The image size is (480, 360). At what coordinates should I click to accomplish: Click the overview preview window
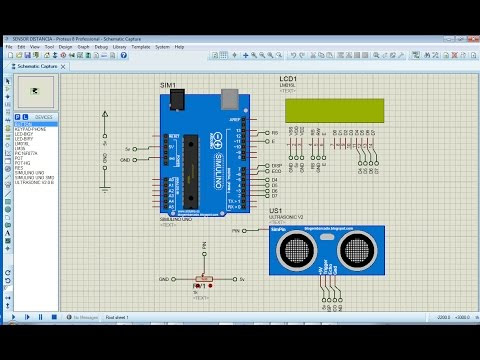coord(36,92)
